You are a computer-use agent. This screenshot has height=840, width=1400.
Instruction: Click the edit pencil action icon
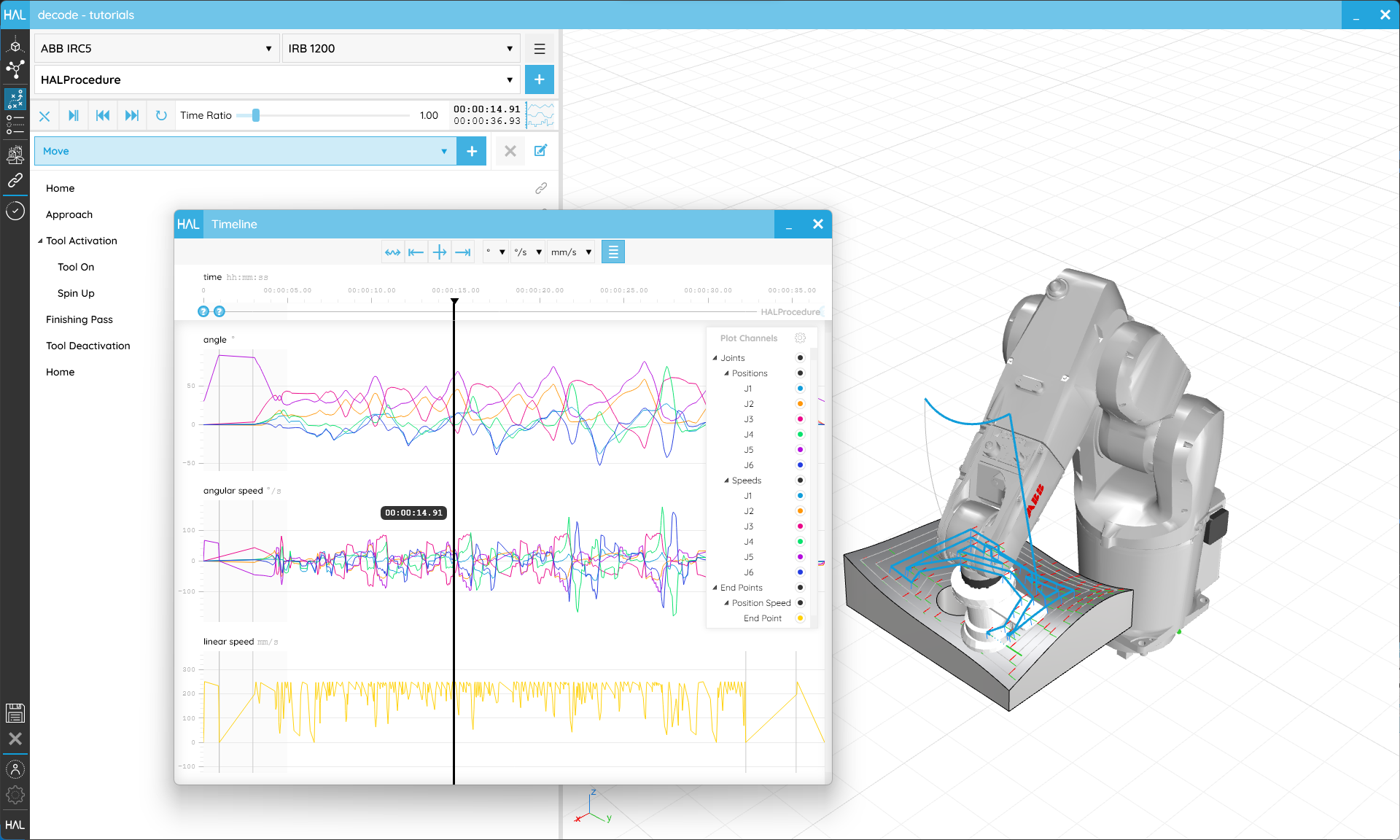coord(540,151)
